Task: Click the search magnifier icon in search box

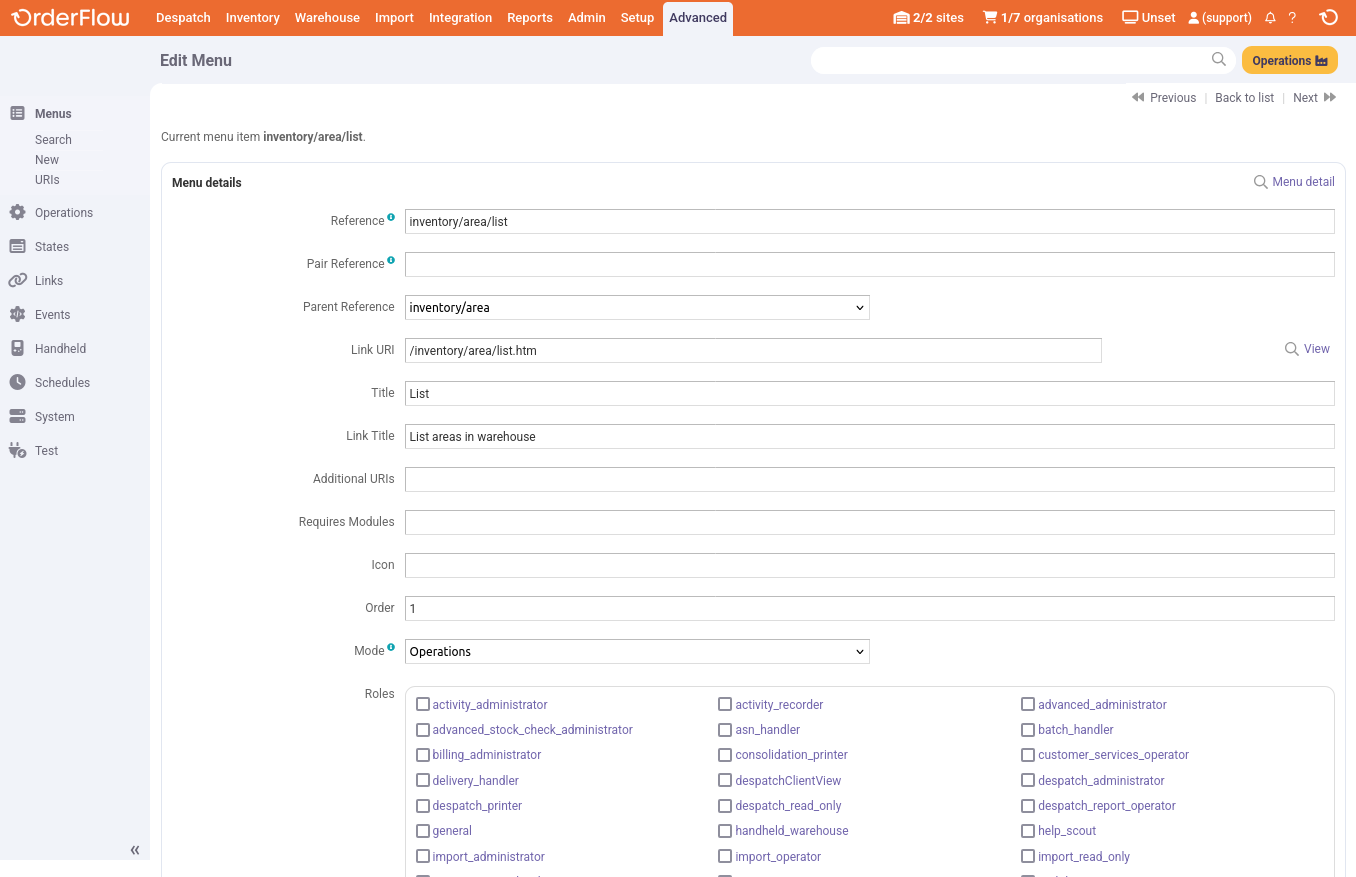Action: pyautogui.click(x=1218, y=60)
